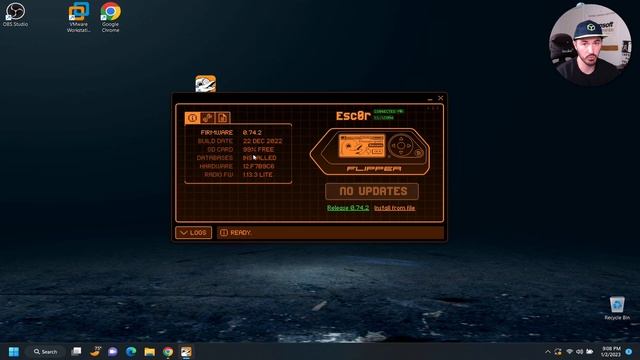Open the notification center badge
The width and height of the screenshot is (640, 360).
coord(629,351)
